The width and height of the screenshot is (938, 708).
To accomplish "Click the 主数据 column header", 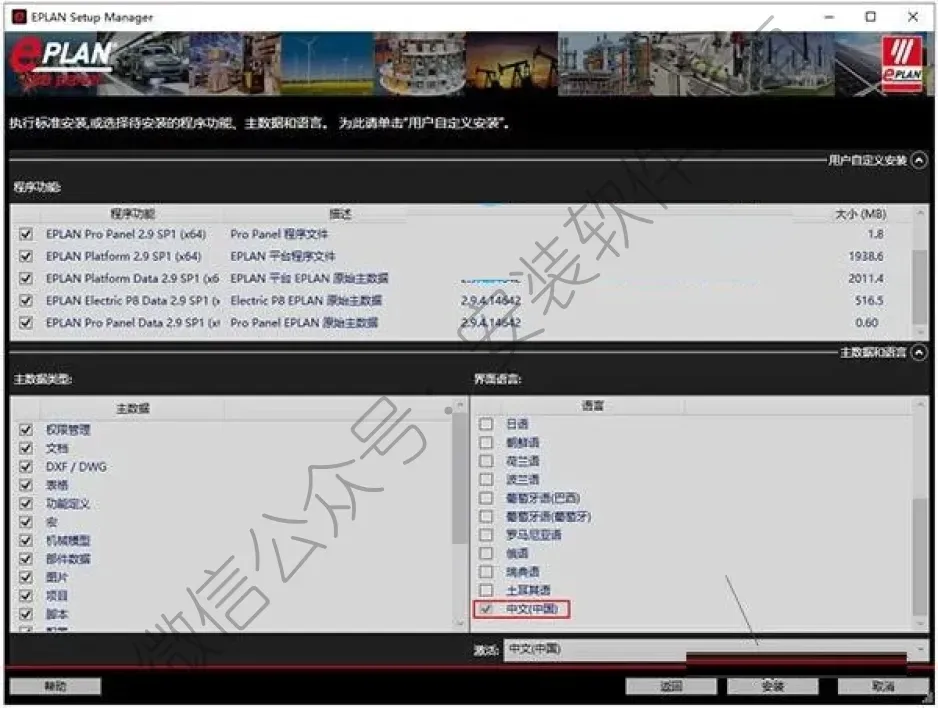I will 133,408.
